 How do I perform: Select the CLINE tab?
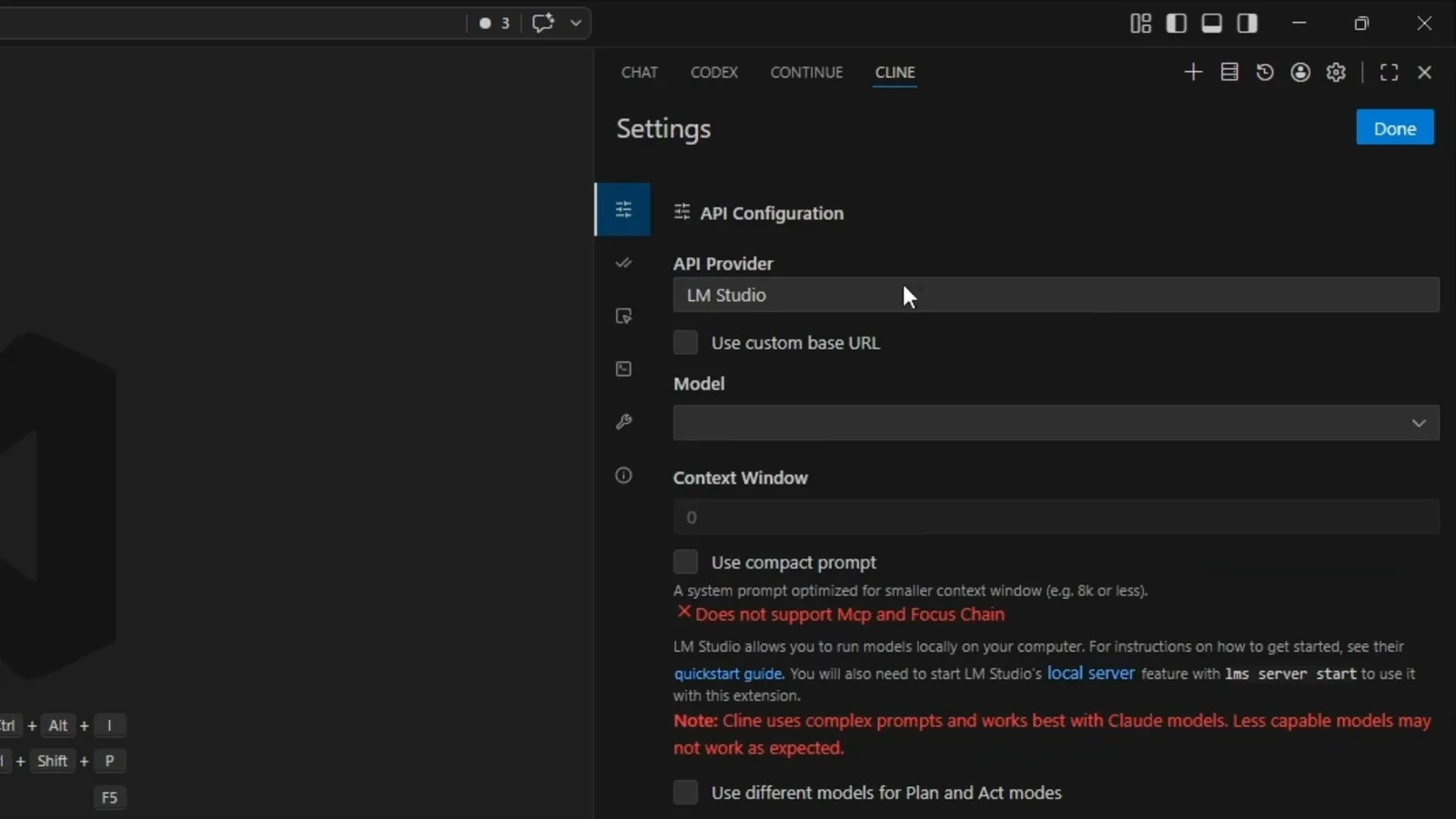(895, 72)
